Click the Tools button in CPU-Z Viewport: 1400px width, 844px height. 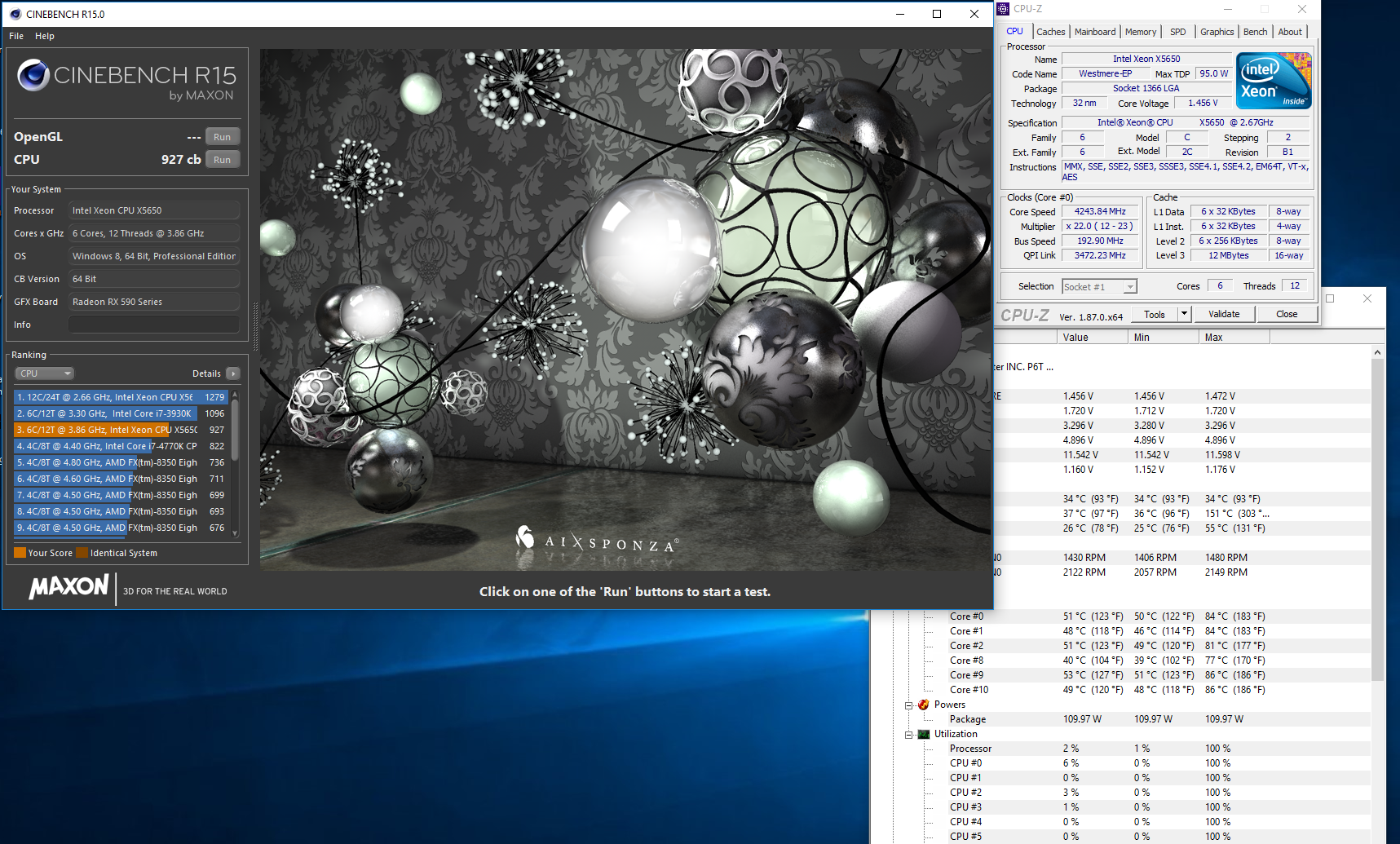[x=1155, y=314]
